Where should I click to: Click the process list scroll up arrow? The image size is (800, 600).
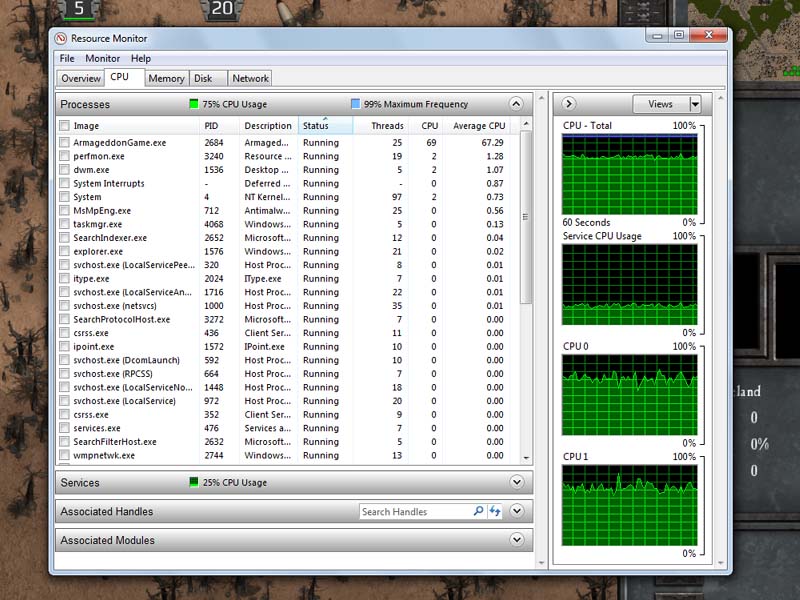point(526,124)
